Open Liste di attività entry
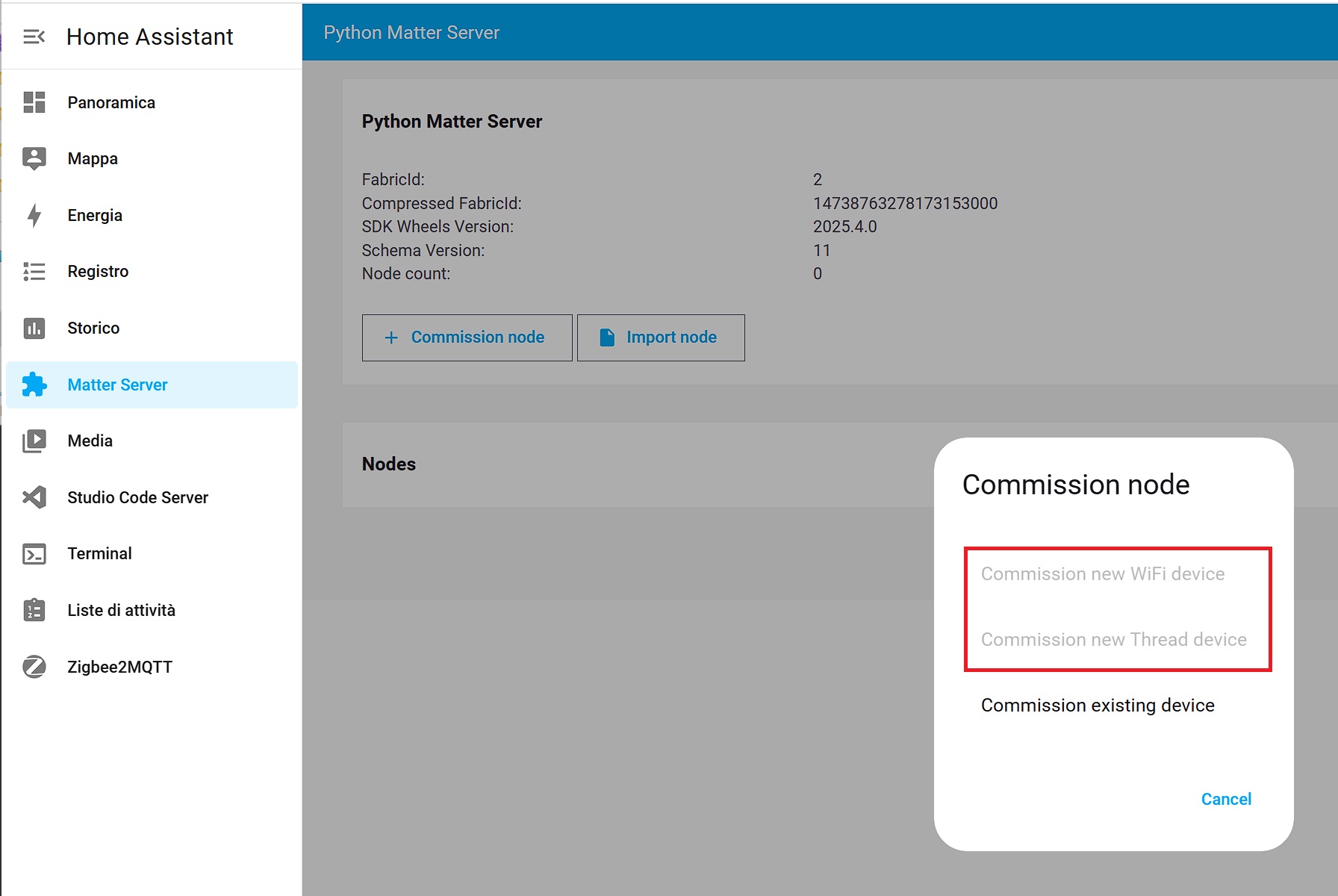Image resolution: width=1338 pixels, height=896 pixels. click(x=152, y=610)
